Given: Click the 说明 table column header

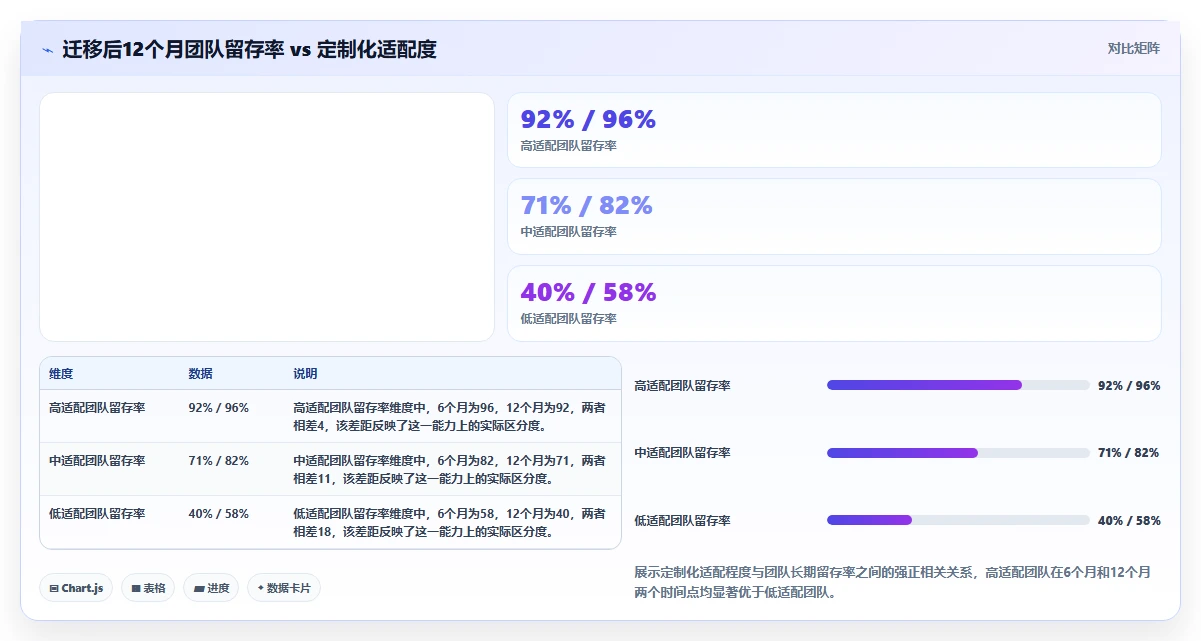Looking at the screenshot, I should coord(305,374).
